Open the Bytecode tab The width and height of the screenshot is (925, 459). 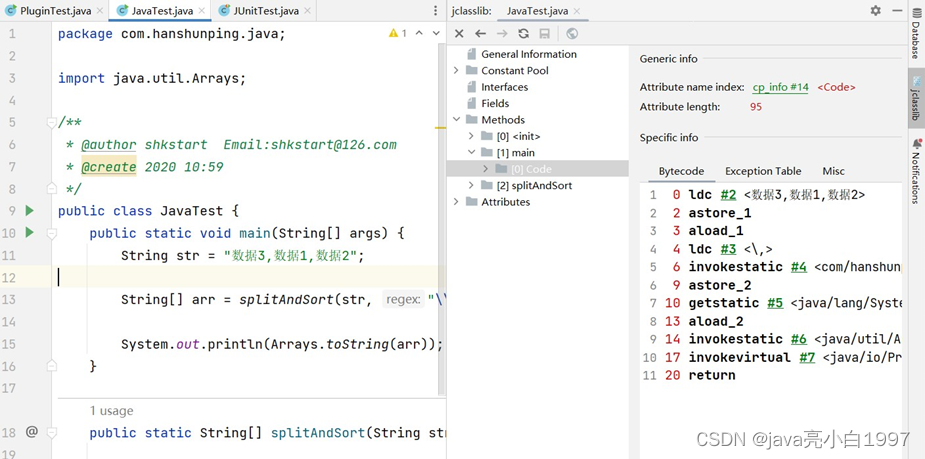(x=681, y=171)
